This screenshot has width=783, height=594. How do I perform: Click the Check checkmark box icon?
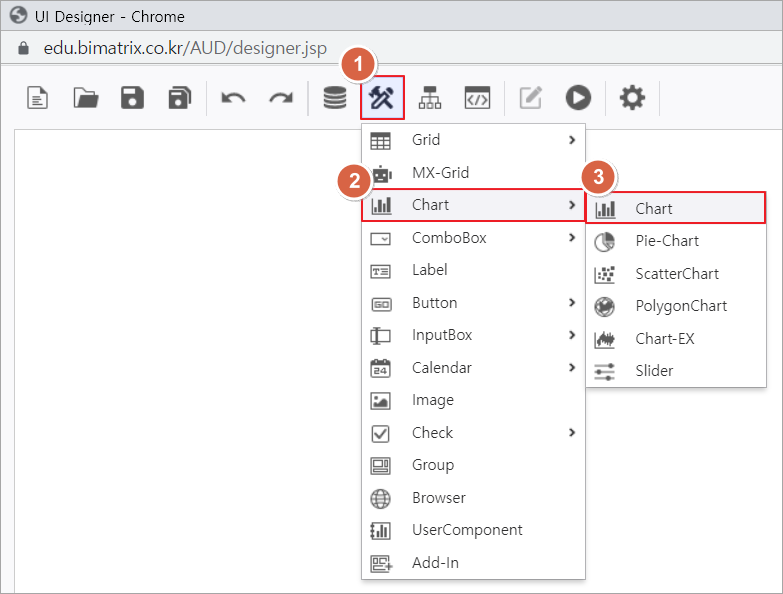coord(381,434)
